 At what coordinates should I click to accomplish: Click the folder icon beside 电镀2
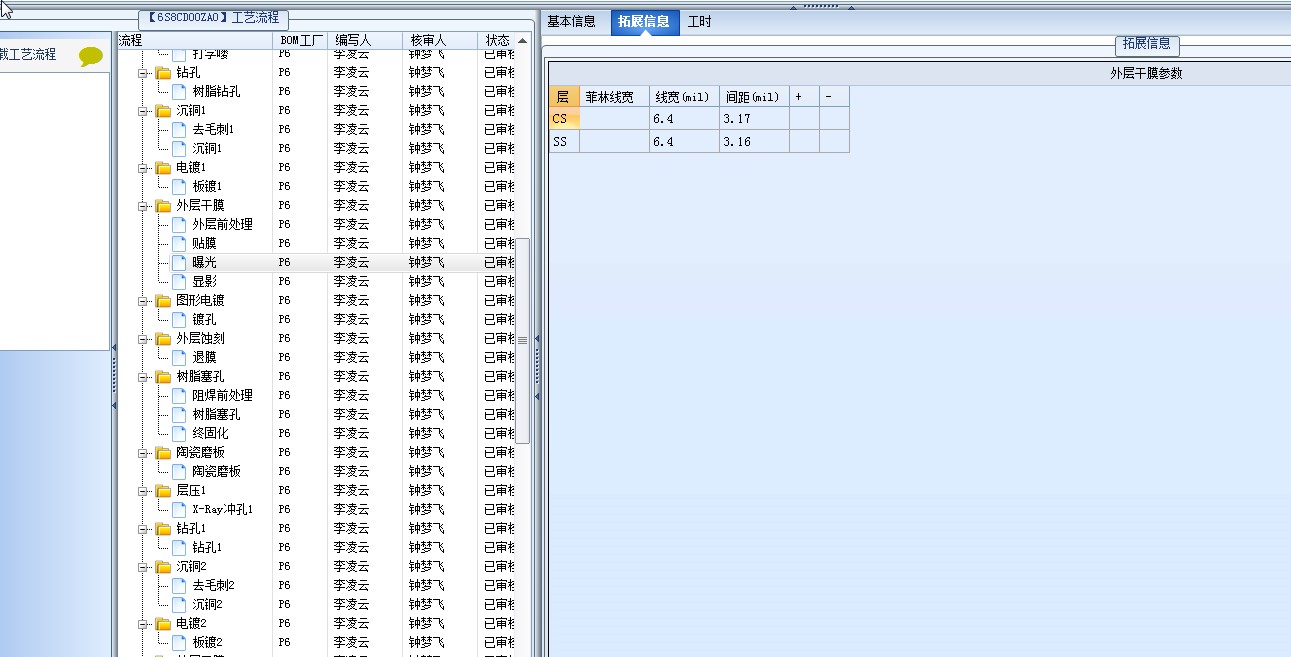pyautogui.click(x=163, y=624)
